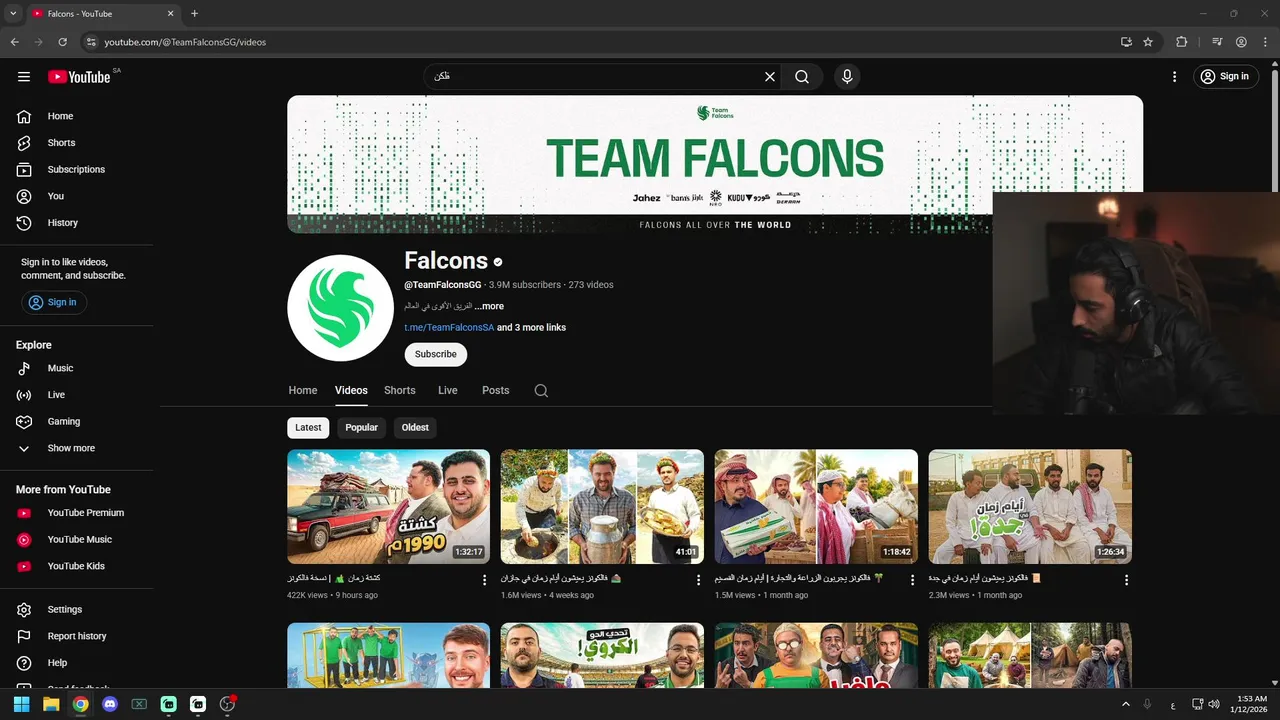The height and width of the screenshot is (720, 1280).
Task: Open volume control in system tray
Action: [1214, 704]
